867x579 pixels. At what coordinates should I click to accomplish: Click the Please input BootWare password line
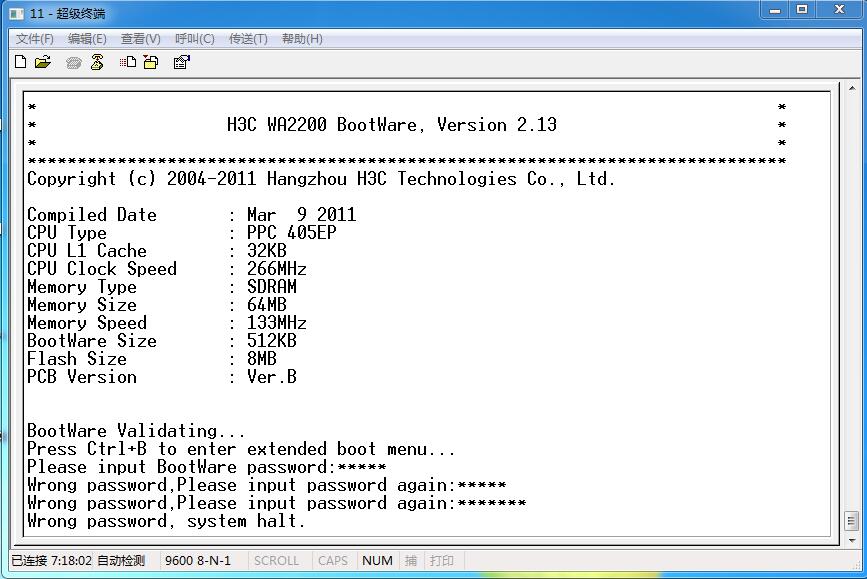coord(206,467)
